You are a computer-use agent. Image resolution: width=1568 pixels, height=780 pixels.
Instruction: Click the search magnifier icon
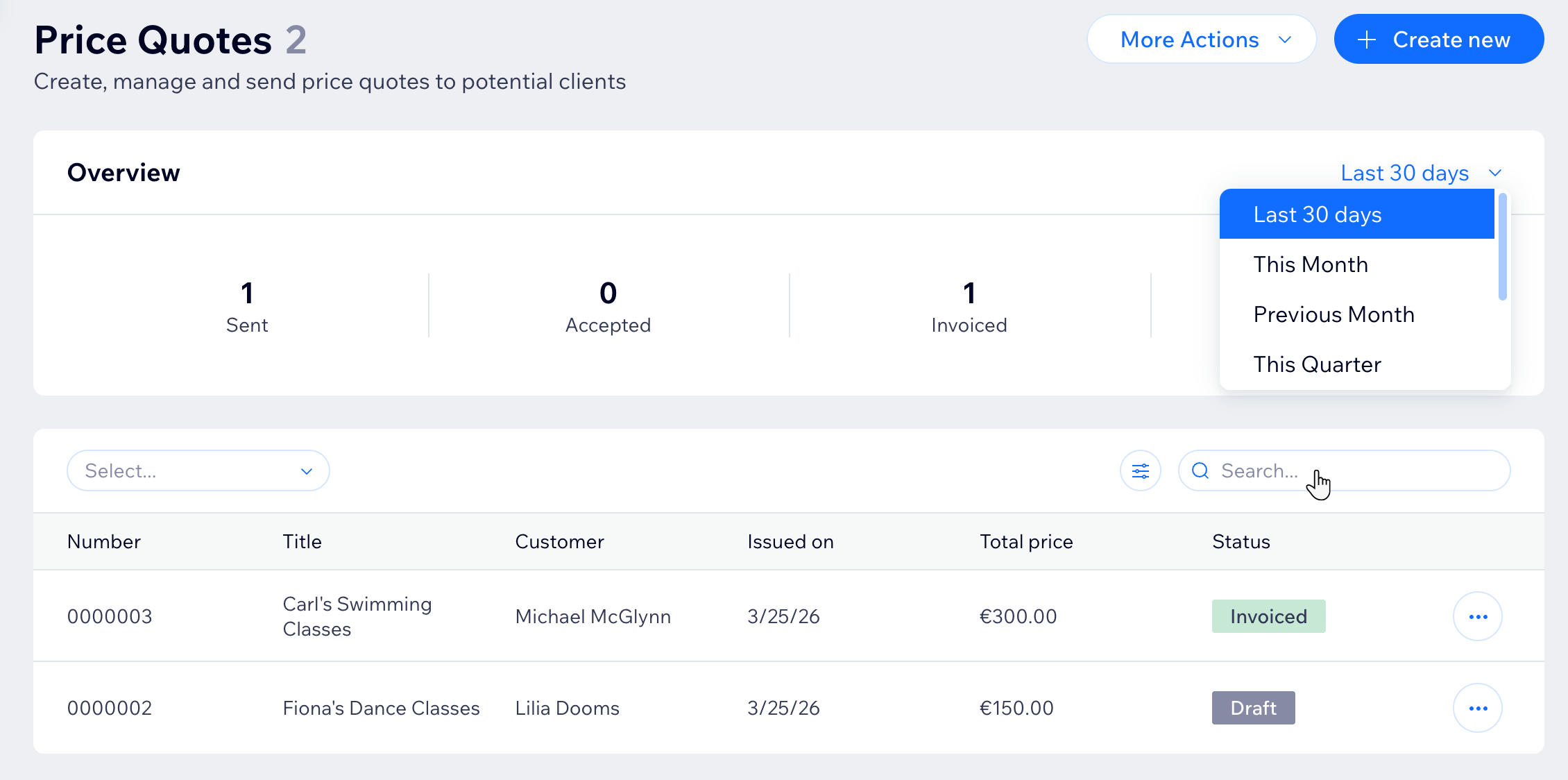point(1200,471)
